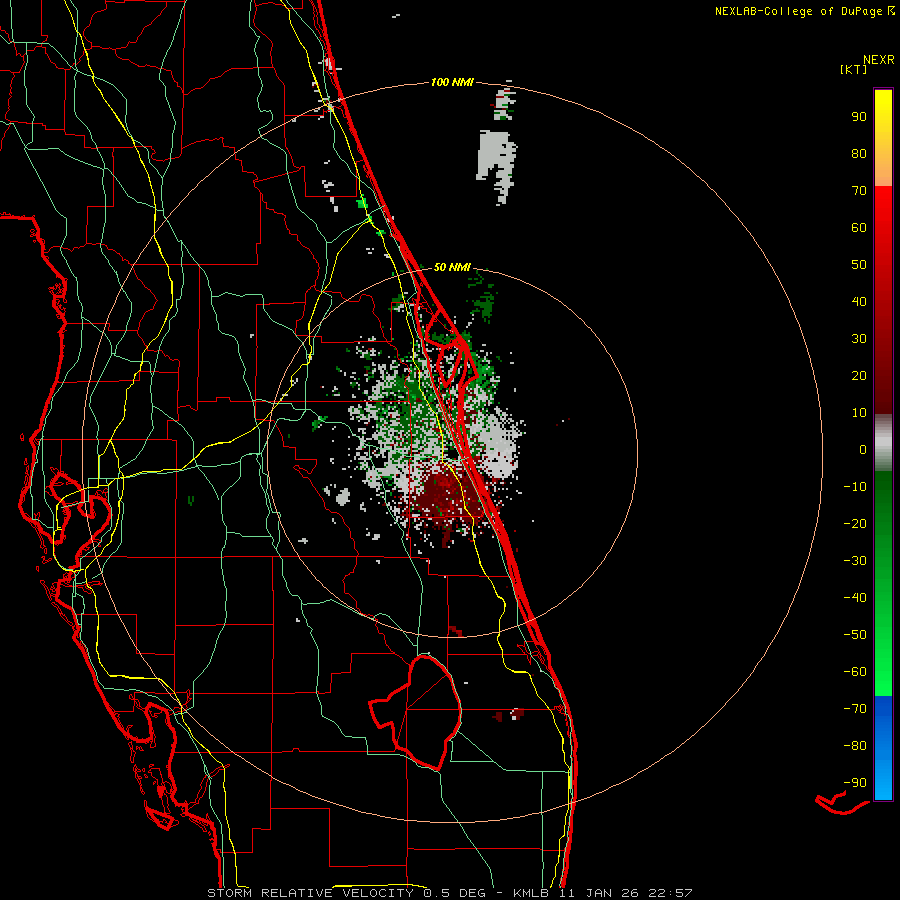Image resolution: width=900 pixels, height=900 pixels.
Task: Click the -40 scale value
Action: coord(855,598)
